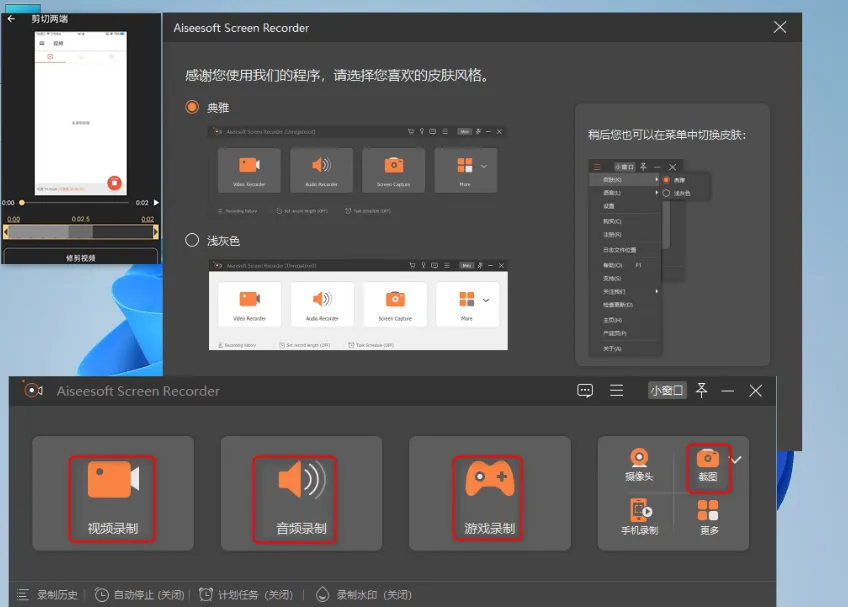848x607 pixels.
Task: Click the 剪切两端 title text
Action: pos(49,19)
